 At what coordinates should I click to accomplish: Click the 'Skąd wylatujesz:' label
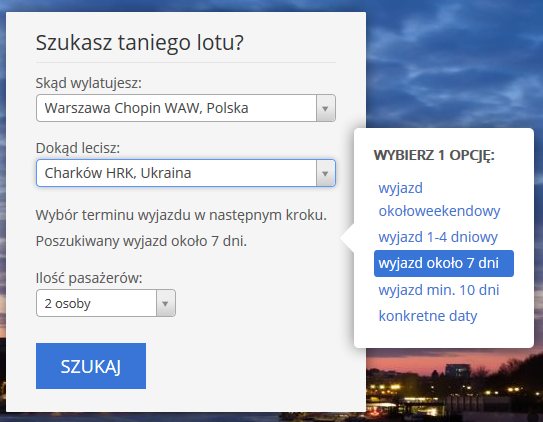click(x=89, y=83)
